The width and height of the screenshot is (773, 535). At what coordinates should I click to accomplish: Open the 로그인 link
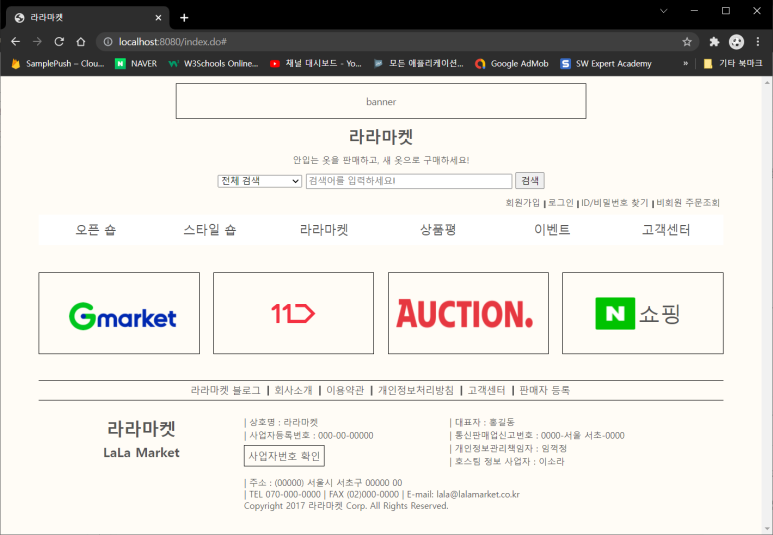click(x=561, y=203)
